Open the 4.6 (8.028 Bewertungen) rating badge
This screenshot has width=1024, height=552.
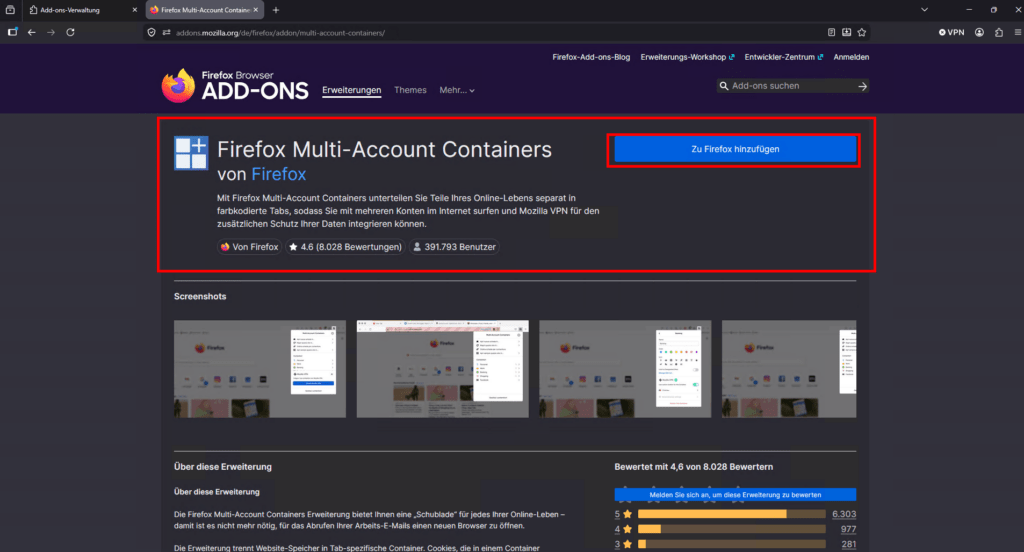click(345, 247)
